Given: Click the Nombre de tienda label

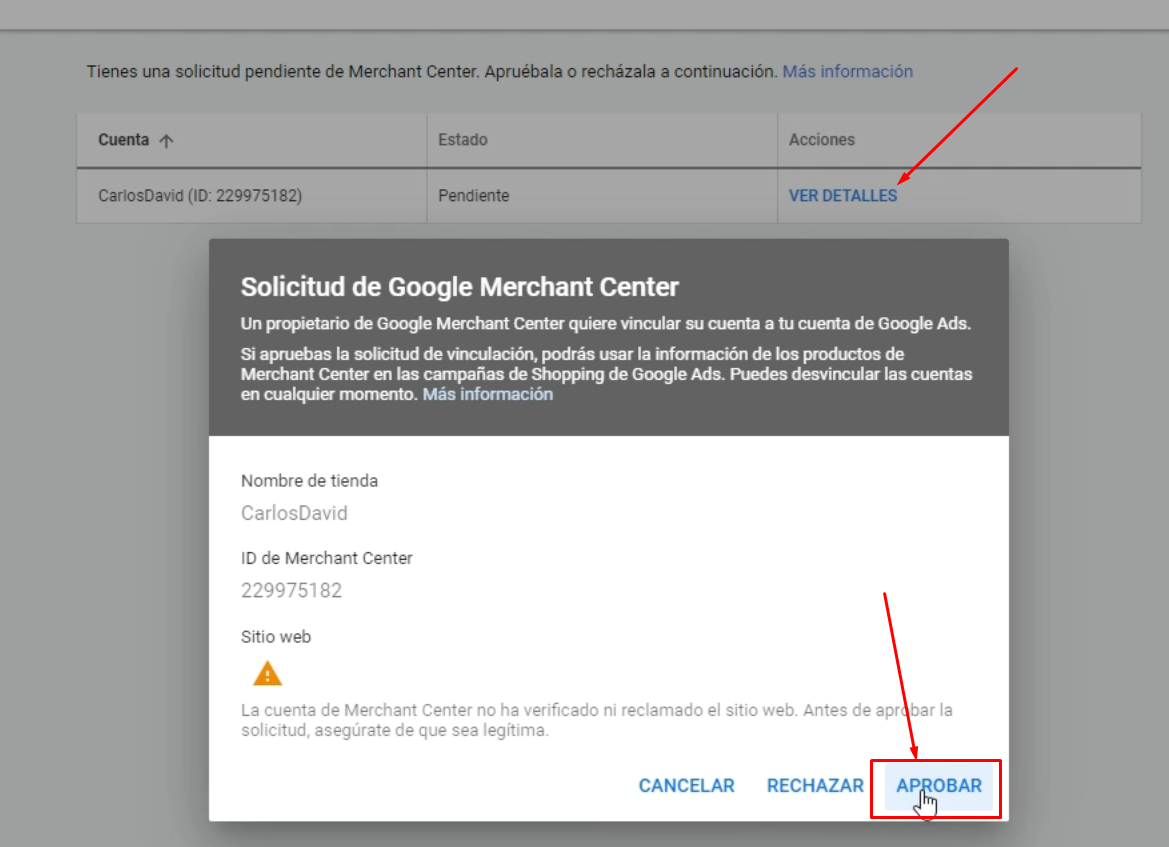Looking at the screenshot, I should point(309,481).
